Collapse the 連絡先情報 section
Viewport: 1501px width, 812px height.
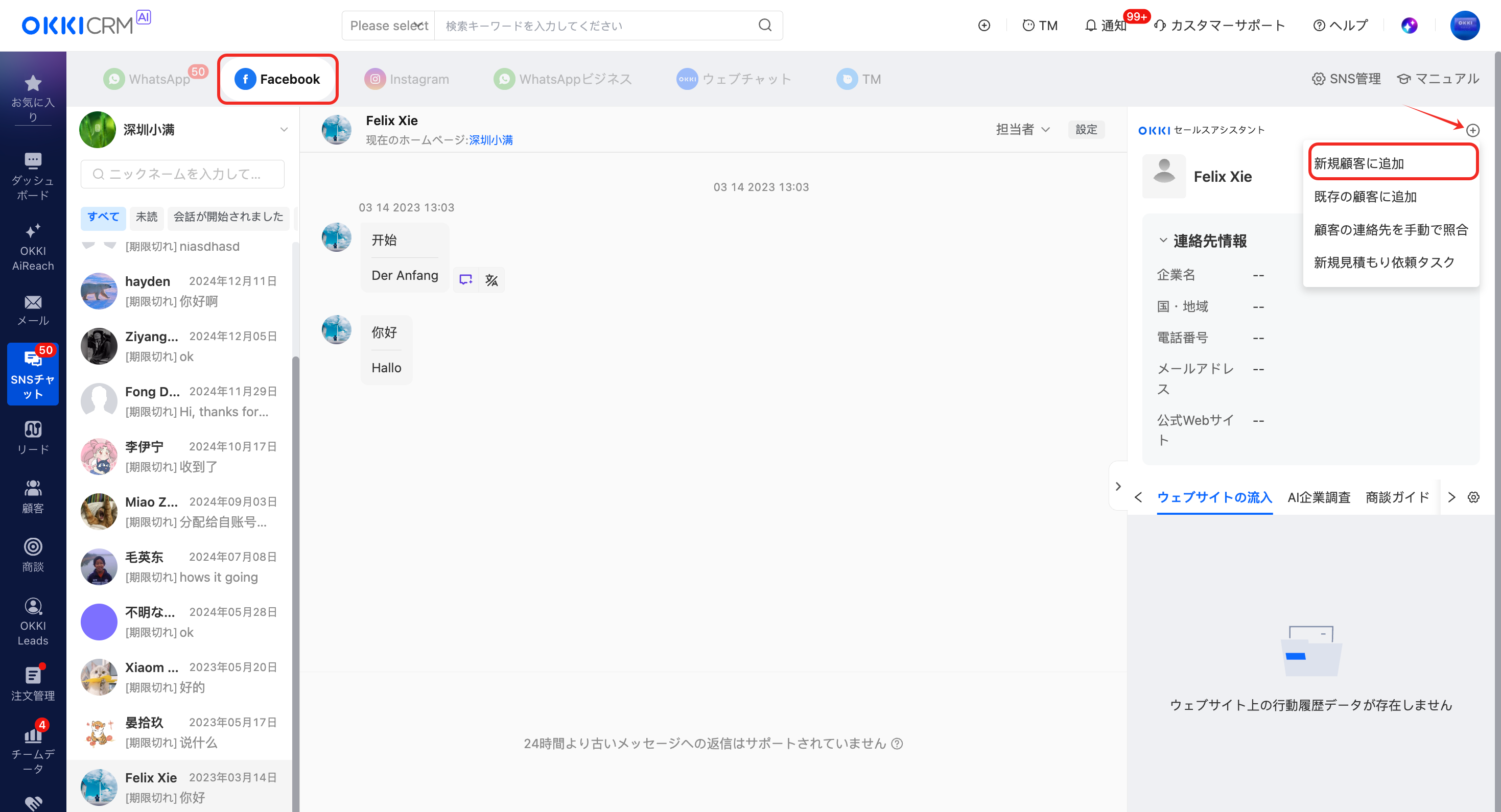click(x=1163, y=240)
